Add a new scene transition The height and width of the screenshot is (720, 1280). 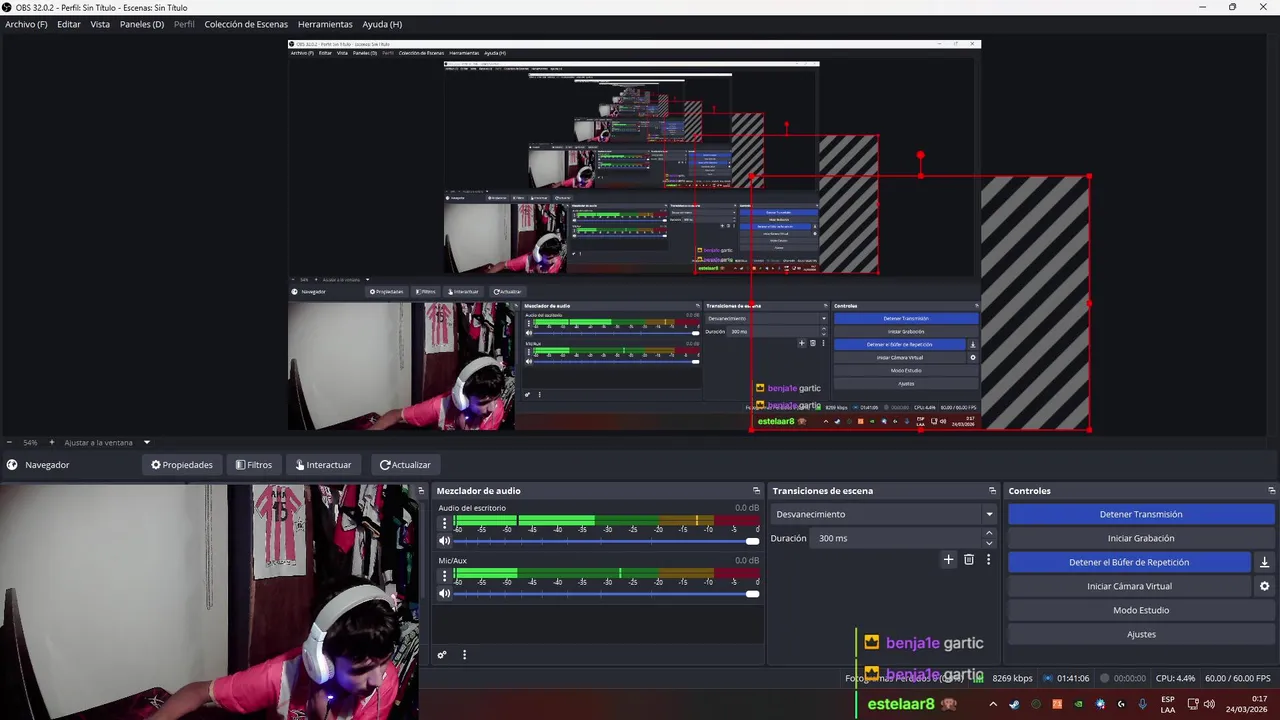[948, 560]
